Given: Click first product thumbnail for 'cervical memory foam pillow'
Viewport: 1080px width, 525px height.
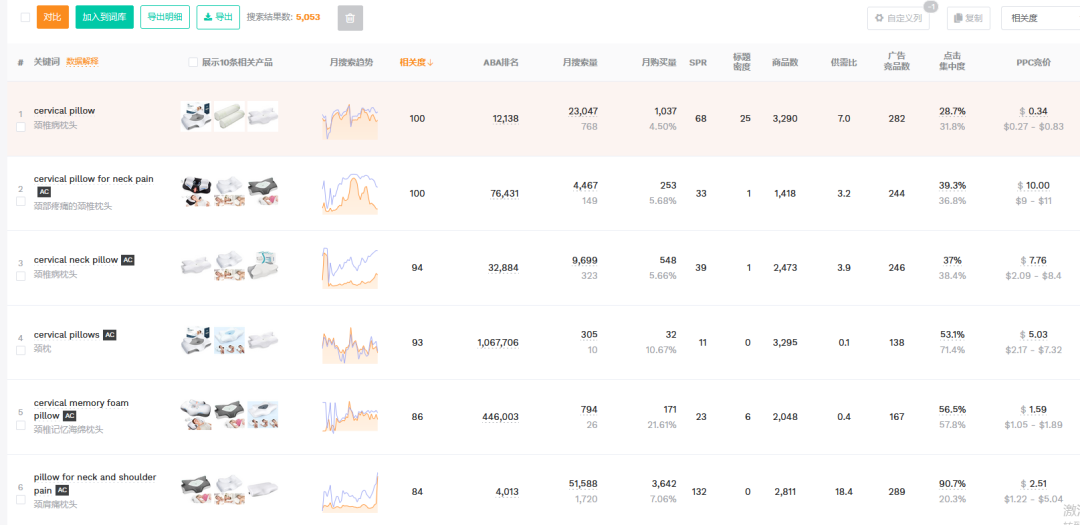Looking at the screenshot, I should 195,416.
